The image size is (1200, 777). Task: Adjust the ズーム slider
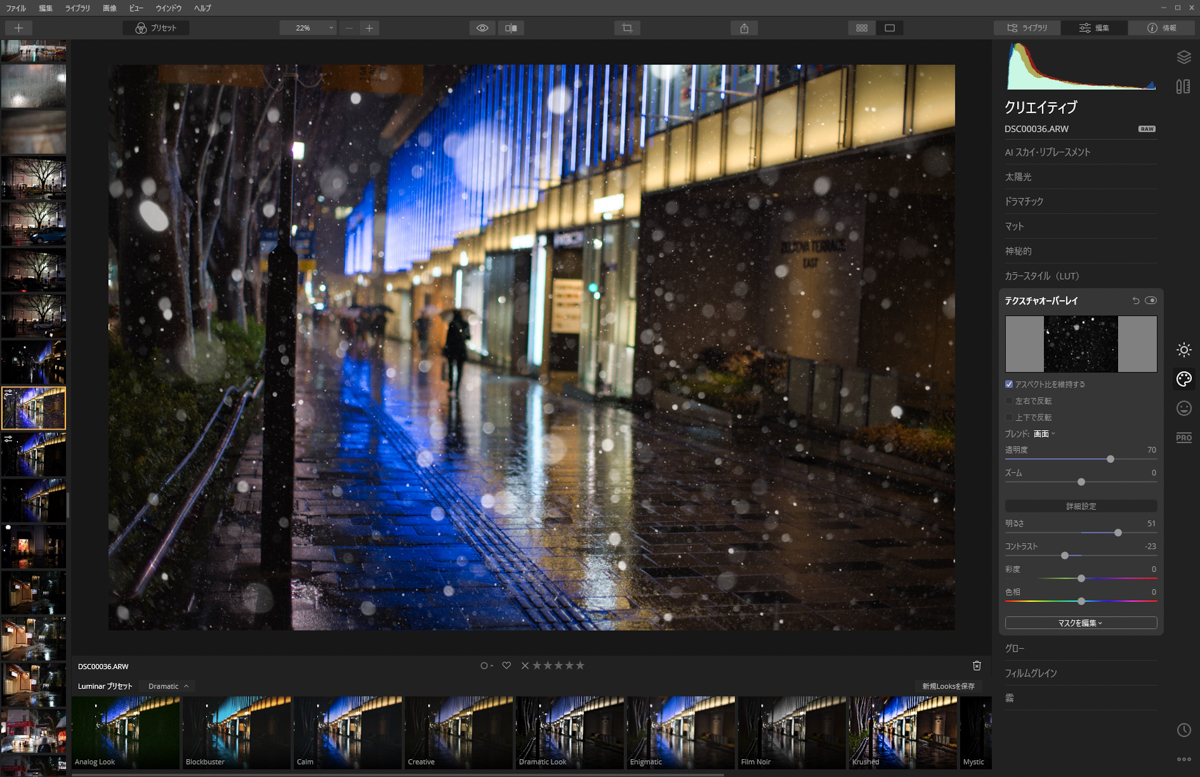(x=1081, y=482)
